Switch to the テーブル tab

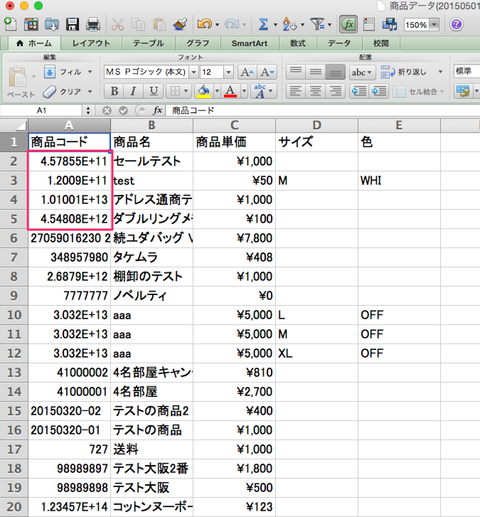[149, 43]
